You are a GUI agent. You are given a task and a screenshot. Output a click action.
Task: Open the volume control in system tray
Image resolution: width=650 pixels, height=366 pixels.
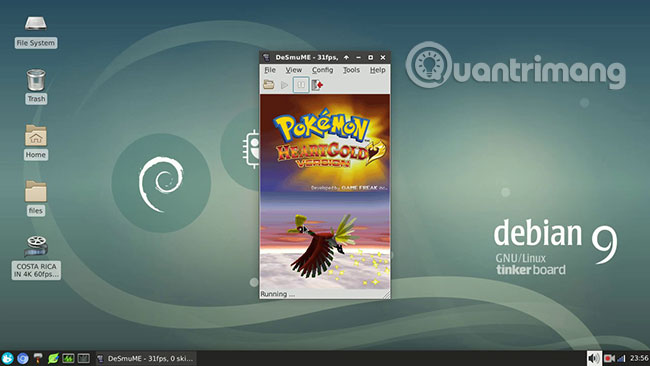tap(594, 358)
